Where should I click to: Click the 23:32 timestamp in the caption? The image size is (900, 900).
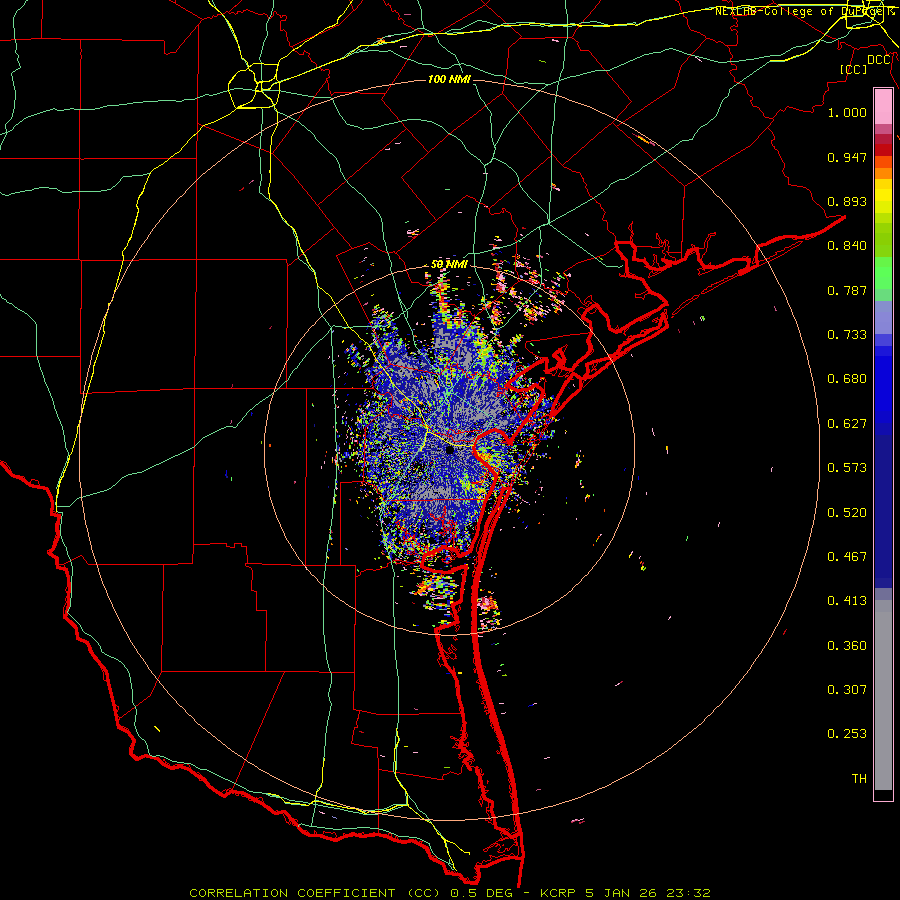pyautogui.click(x=688, y=893)
